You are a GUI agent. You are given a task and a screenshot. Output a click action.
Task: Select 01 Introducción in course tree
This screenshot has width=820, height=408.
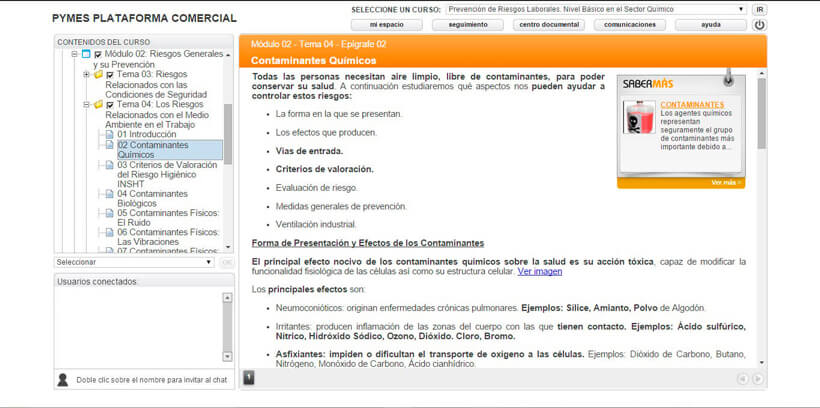[x=146, y=134]
